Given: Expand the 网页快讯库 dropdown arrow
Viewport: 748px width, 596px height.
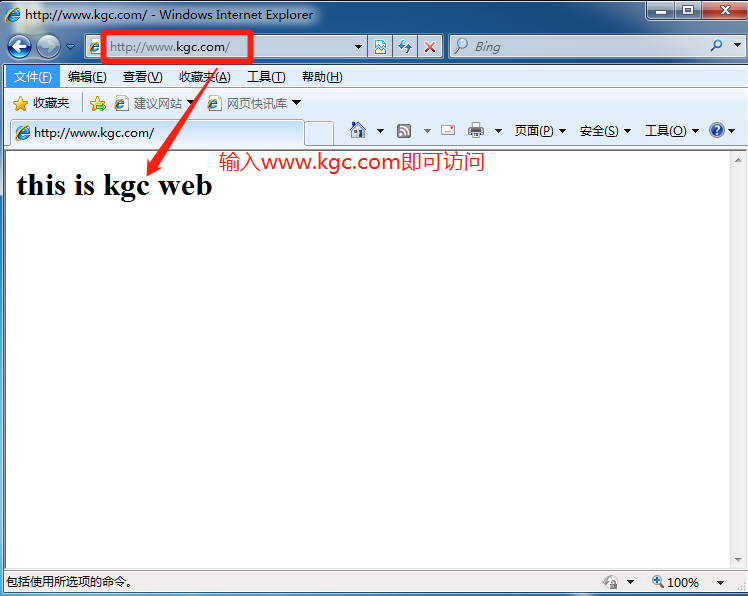Looking at the screenshot, I should [x=296, y=103].
